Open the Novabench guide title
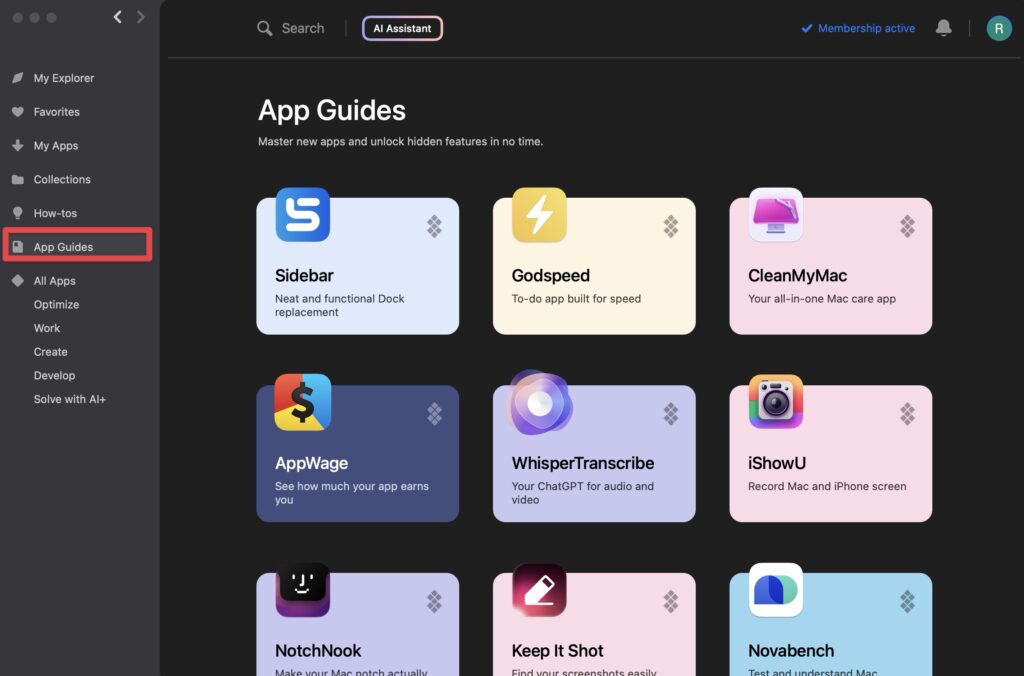This screenshot has width=1024, height=676. pyautogui.click(x=791, y=651)
